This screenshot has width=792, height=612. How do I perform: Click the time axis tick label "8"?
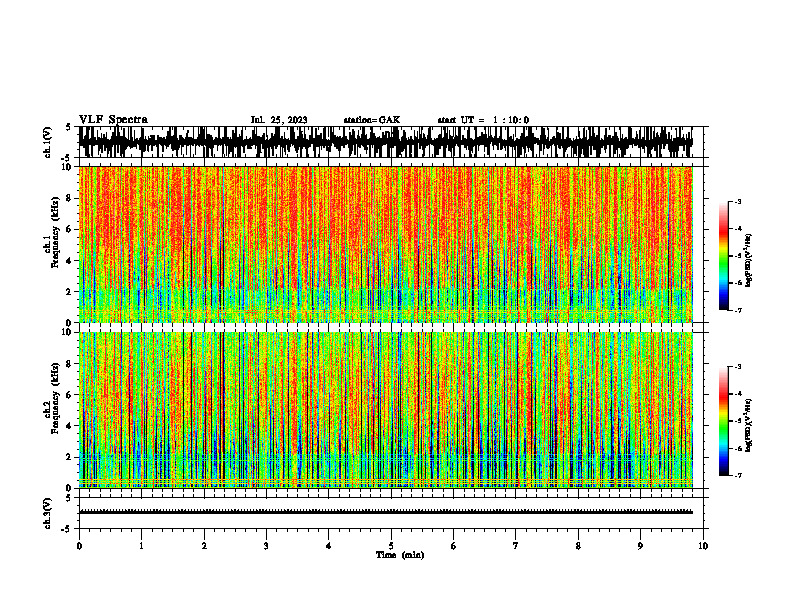578,546
